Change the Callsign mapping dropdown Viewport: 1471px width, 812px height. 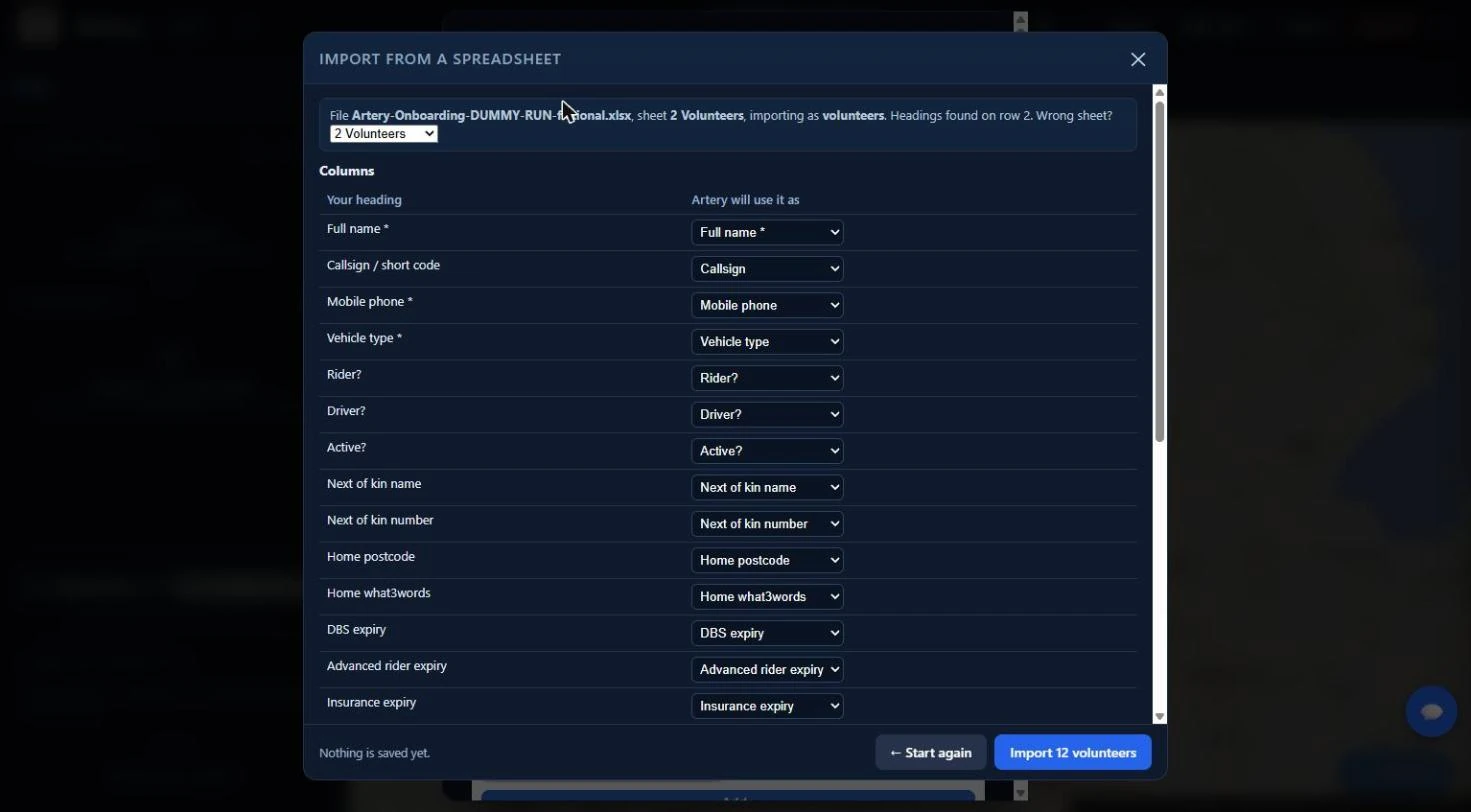pyautogui.click(x=767, y=269)
